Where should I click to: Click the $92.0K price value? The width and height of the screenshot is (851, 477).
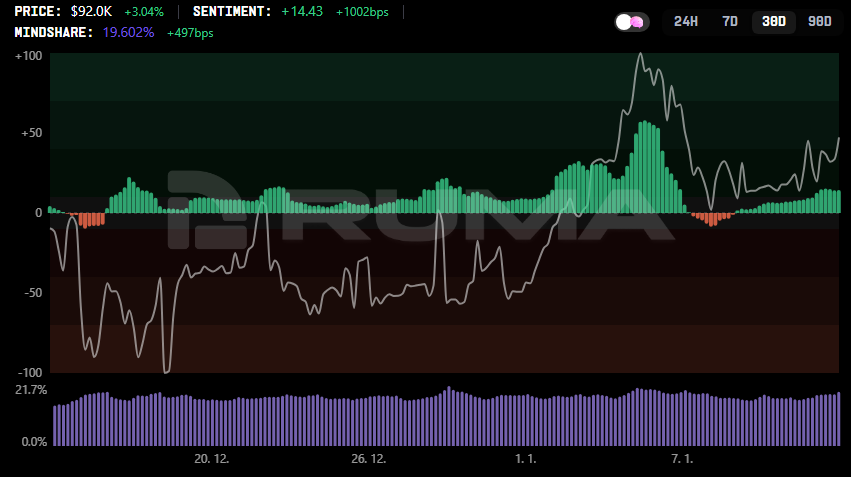91,11
